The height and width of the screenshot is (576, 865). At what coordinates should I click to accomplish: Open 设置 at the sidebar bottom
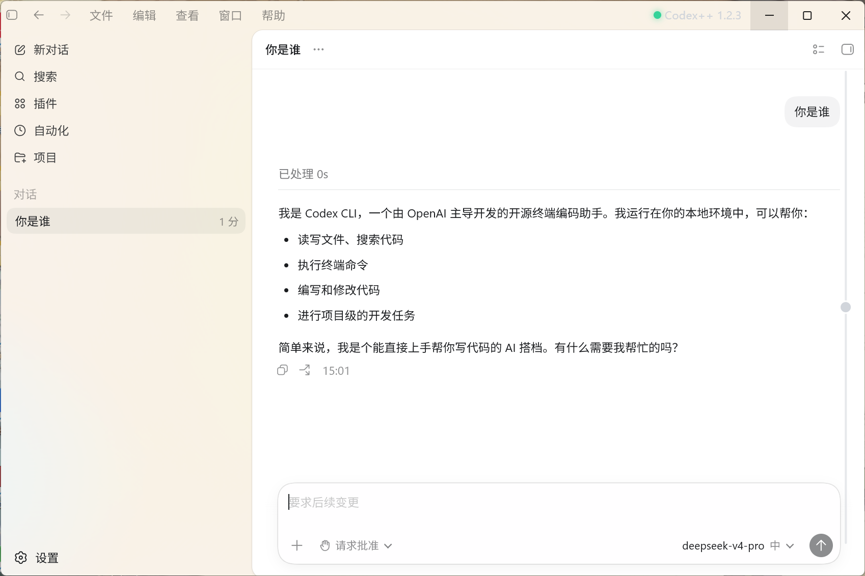(36, 558)
